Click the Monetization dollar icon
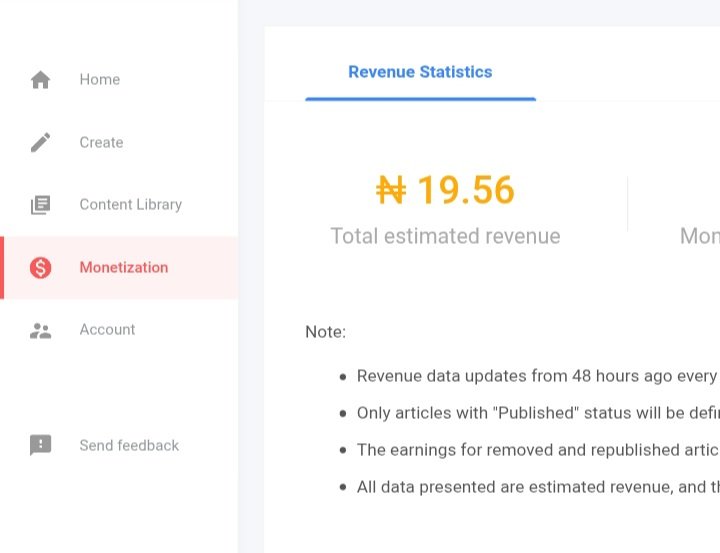The height and width of the screenshot is (553, 720). [x=40, y=267]
